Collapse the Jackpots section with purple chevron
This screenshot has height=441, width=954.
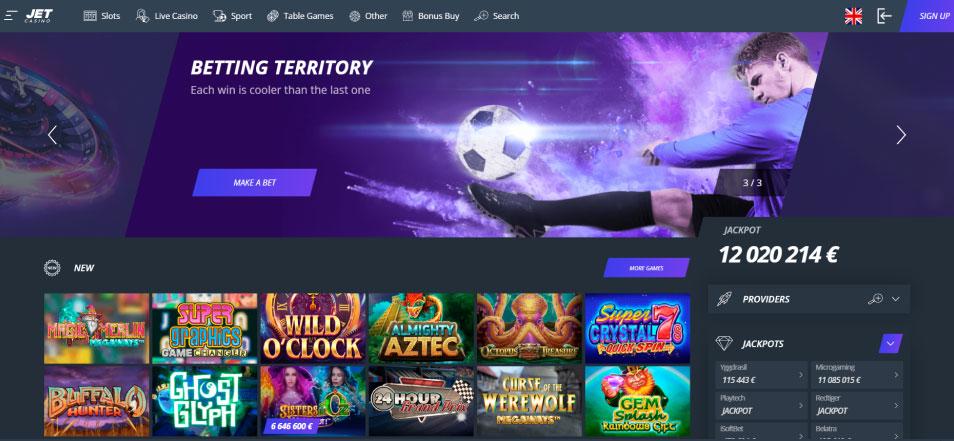891,344
